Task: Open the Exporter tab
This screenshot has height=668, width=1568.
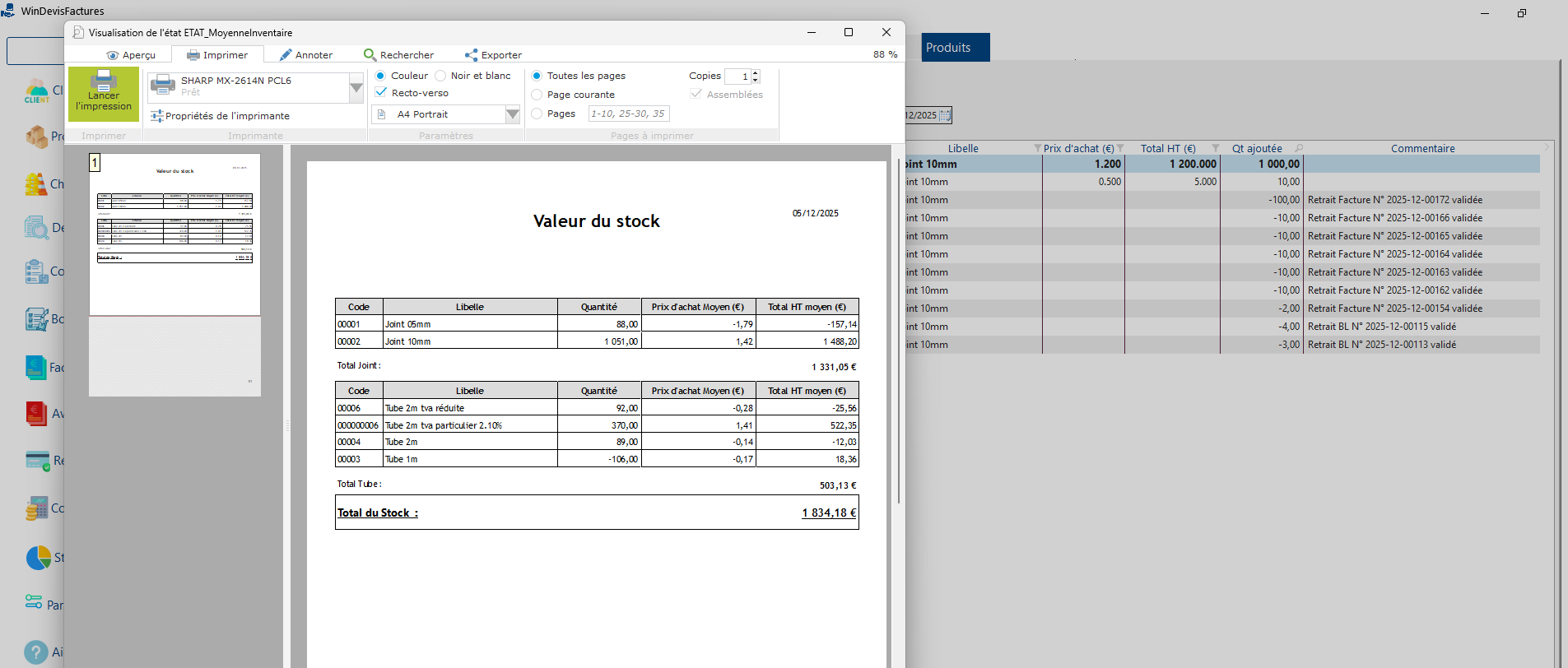Action: pos(493,55)
